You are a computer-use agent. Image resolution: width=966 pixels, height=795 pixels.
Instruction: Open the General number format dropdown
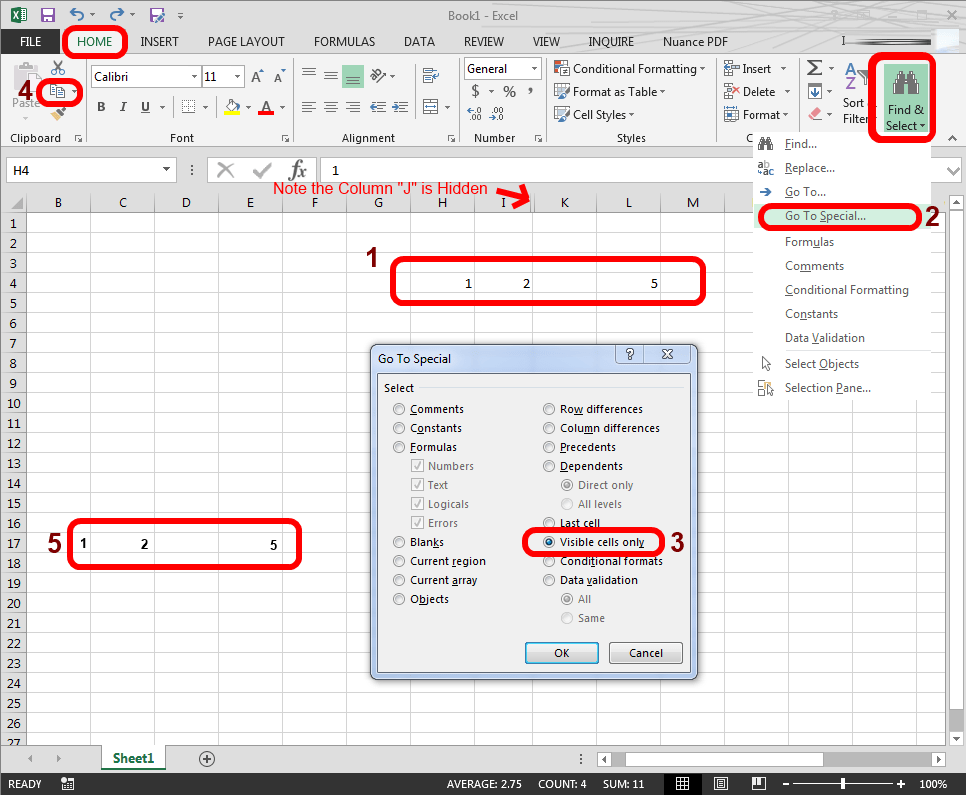pyautogui.click(x=535, y=68)
